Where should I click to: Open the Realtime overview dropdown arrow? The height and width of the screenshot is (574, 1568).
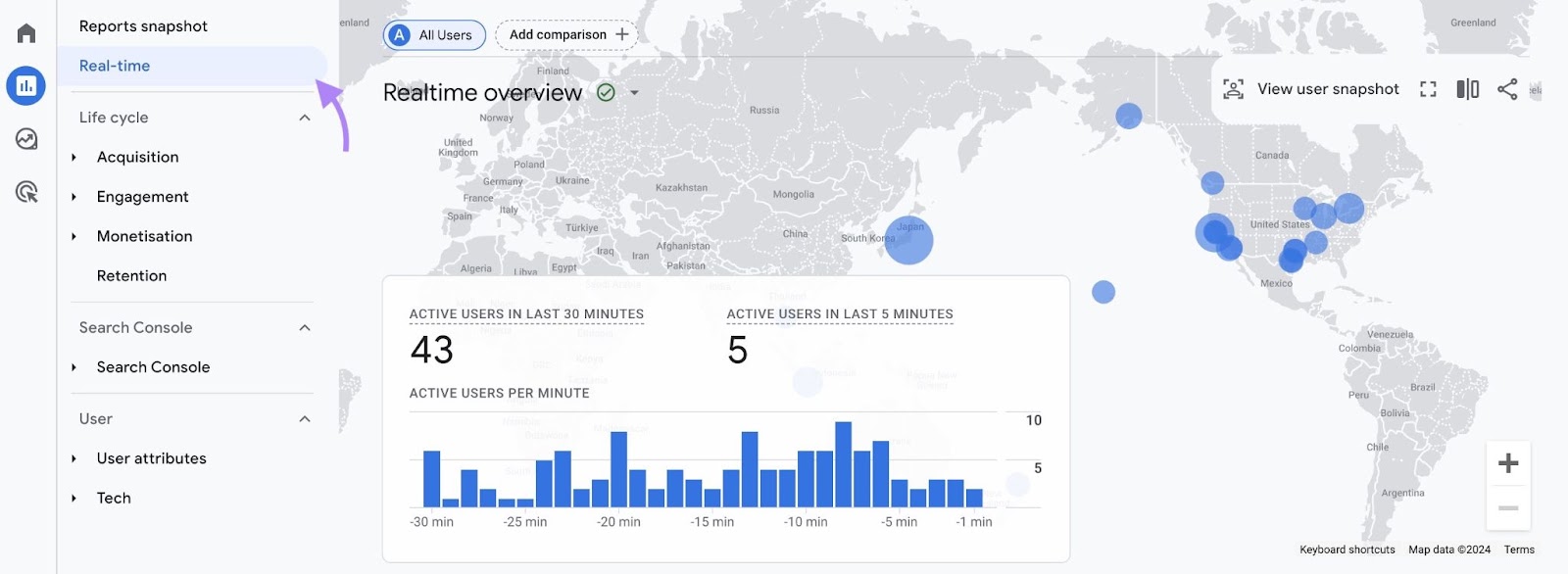tap(634, 93)
